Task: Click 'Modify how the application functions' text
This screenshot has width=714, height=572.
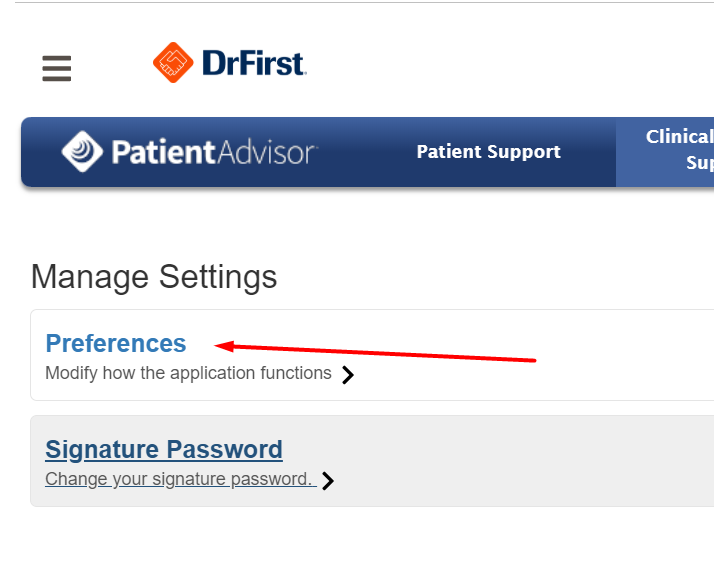Action: tap(188, 373)
